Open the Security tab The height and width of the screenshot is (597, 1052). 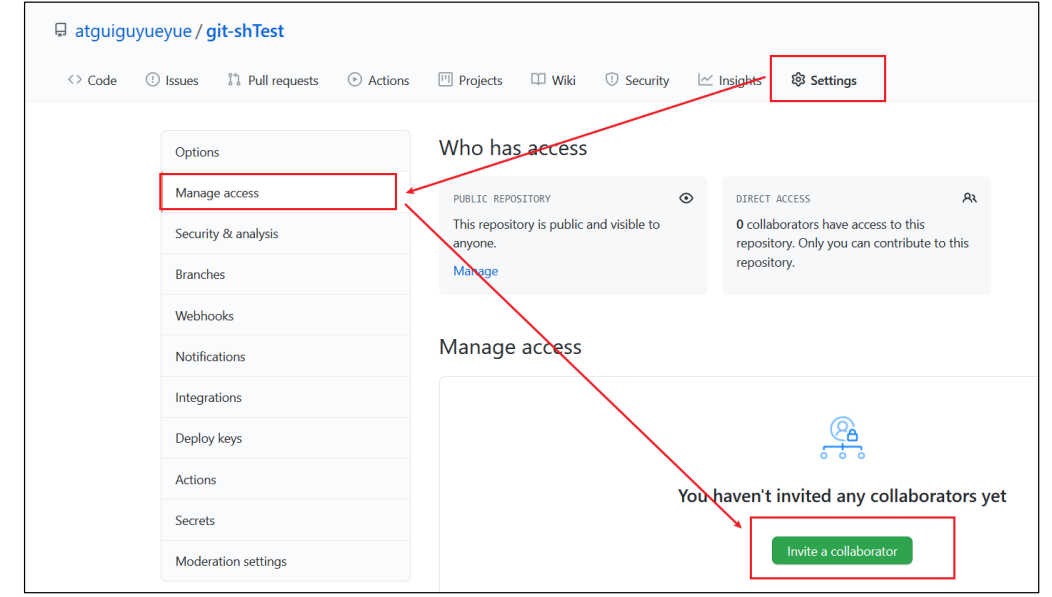[x=637, y=80]
